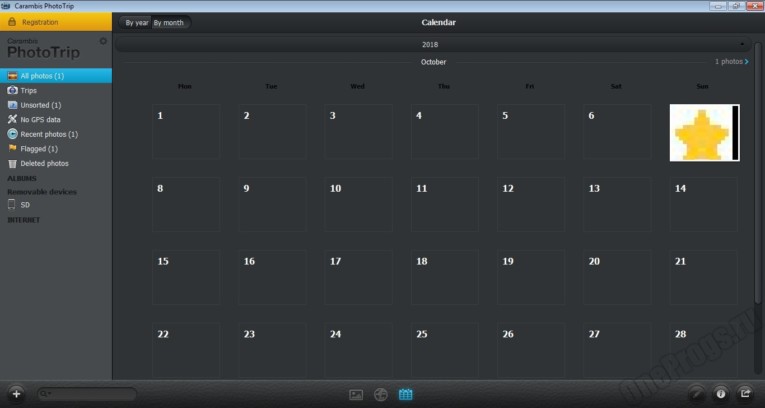This screenshot has height=408, width=765.
Task: Select October 18 calendar cell
Action: (x=444, y=277)
